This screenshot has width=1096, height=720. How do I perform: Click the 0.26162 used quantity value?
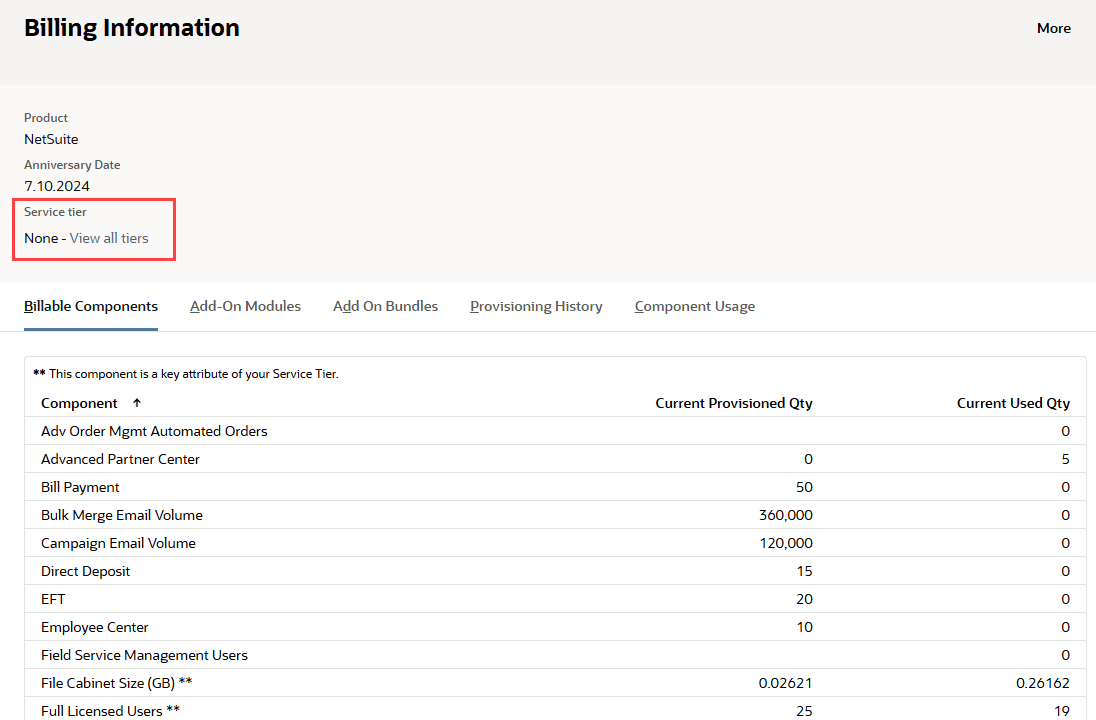coord(1043,683)
